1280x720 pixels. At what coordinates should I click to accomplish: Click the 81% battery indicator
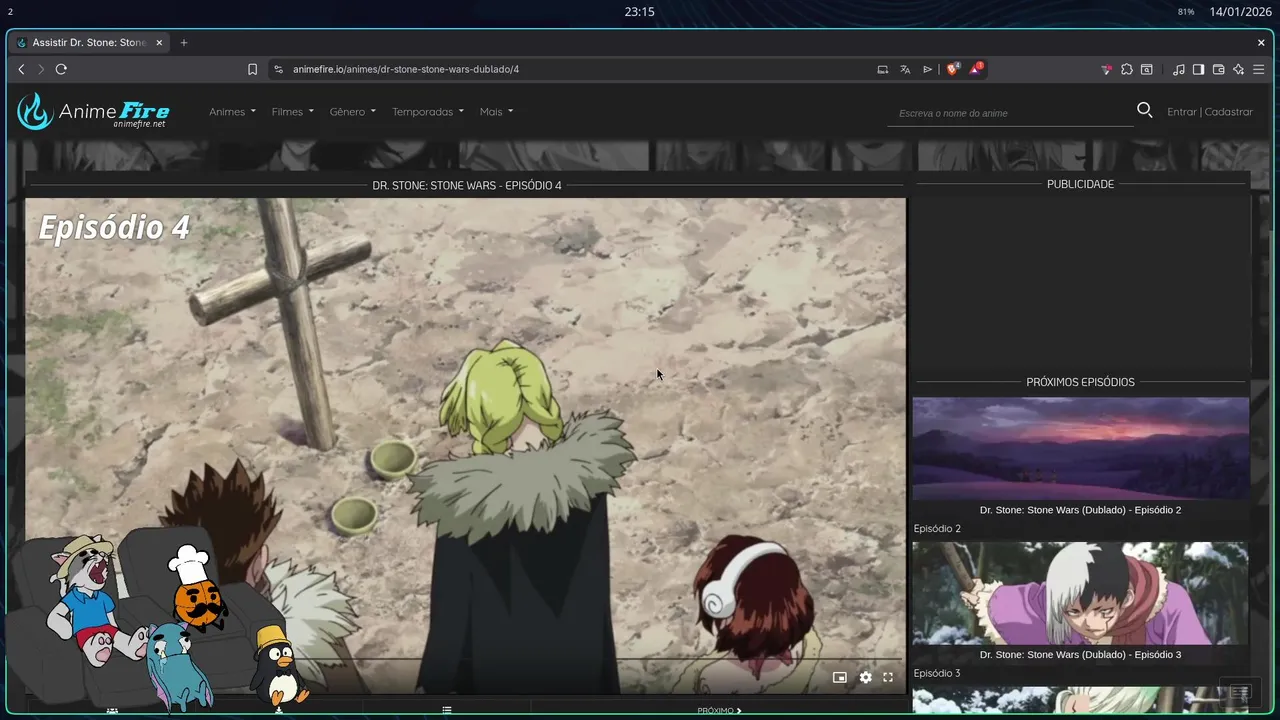[1186, 12]
